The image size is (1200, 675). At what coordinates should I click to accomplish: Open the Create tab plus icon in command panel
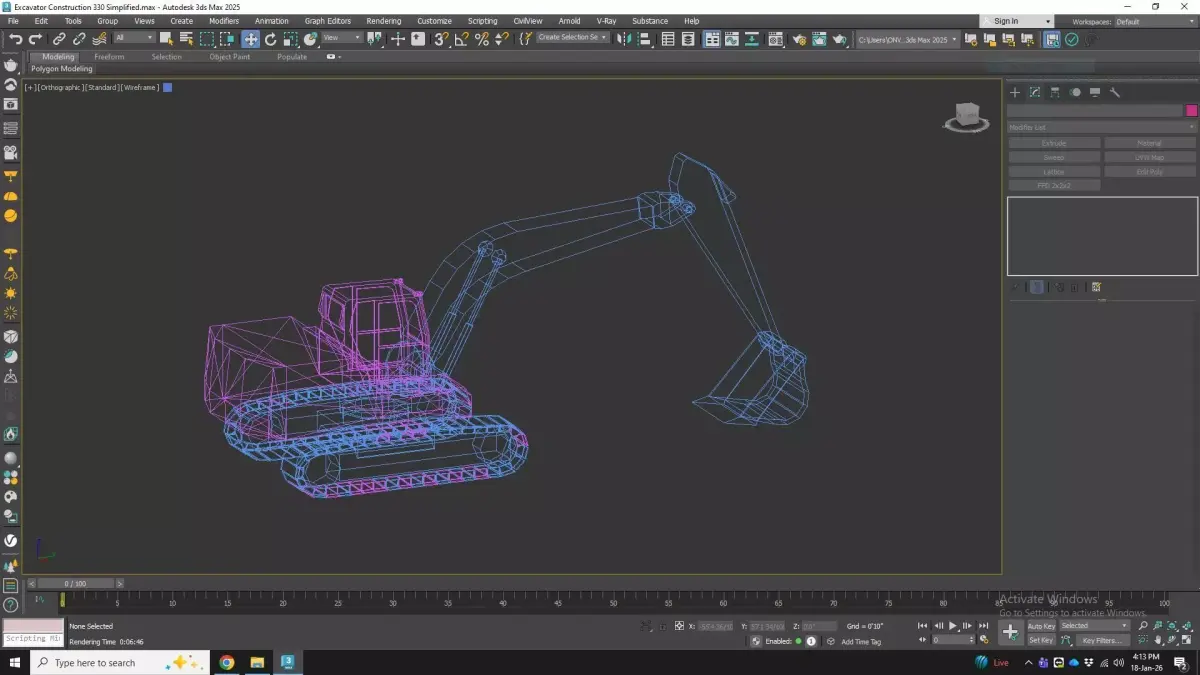[x=1015, y=92]
